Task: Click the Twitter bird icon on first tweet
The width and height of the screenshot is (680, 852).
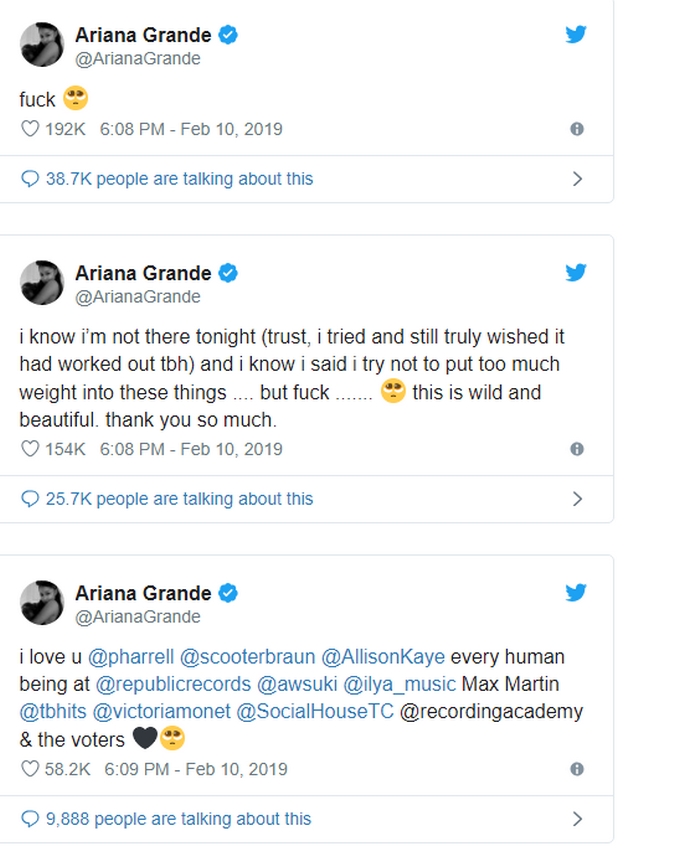Action: (576, 34)
